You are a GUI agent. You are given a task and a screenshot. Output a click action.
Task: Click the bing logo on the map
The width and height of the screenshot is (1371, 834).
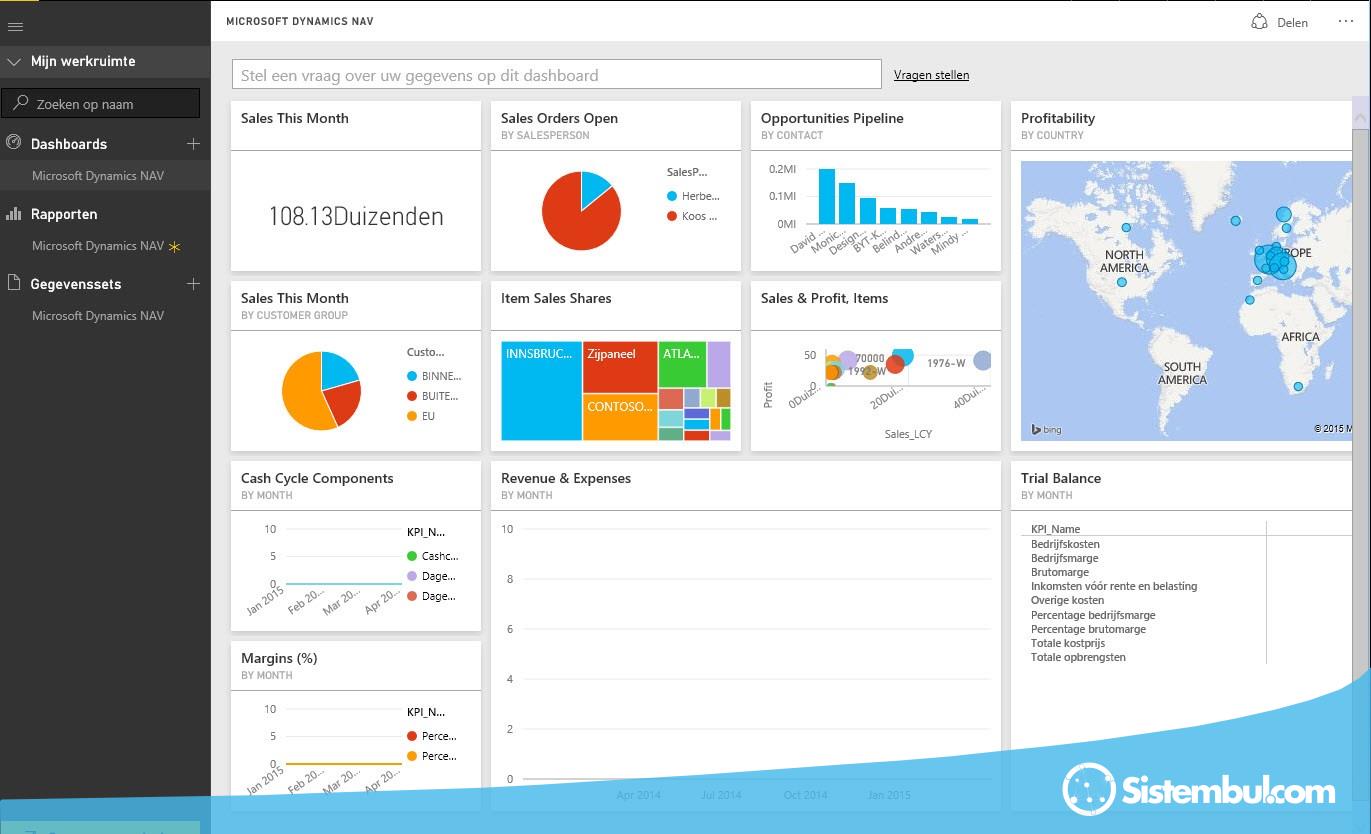click(1046, 429)
